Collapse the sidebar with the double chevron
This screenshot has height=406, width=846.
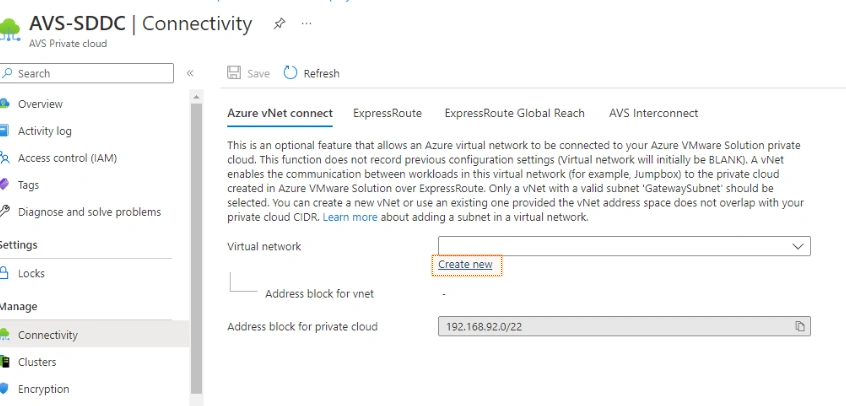pyautogui.click(x=190, y=73)
